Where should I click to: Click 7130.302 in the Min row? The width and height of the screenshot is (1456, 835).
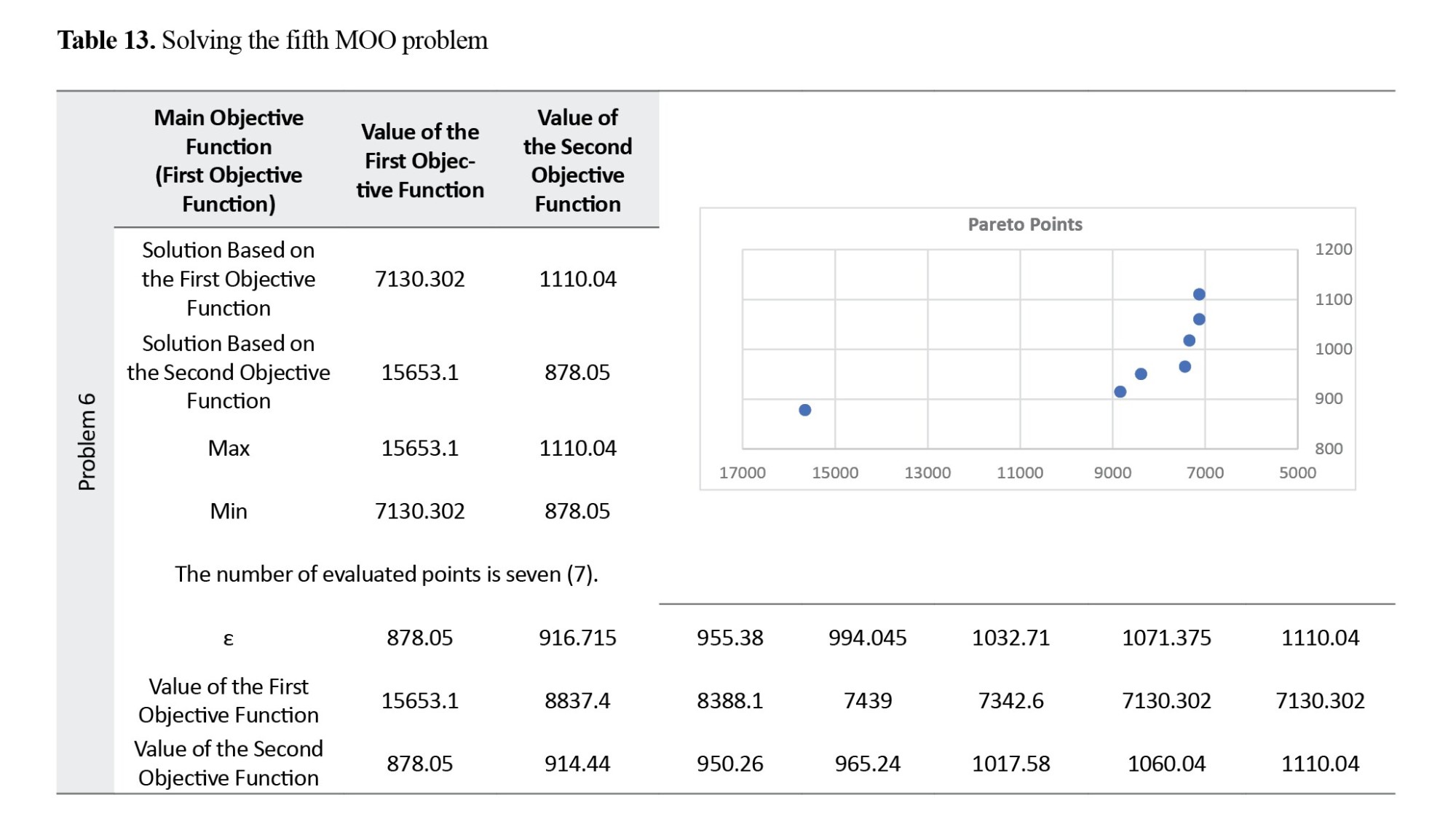click(x=420, y=511)
